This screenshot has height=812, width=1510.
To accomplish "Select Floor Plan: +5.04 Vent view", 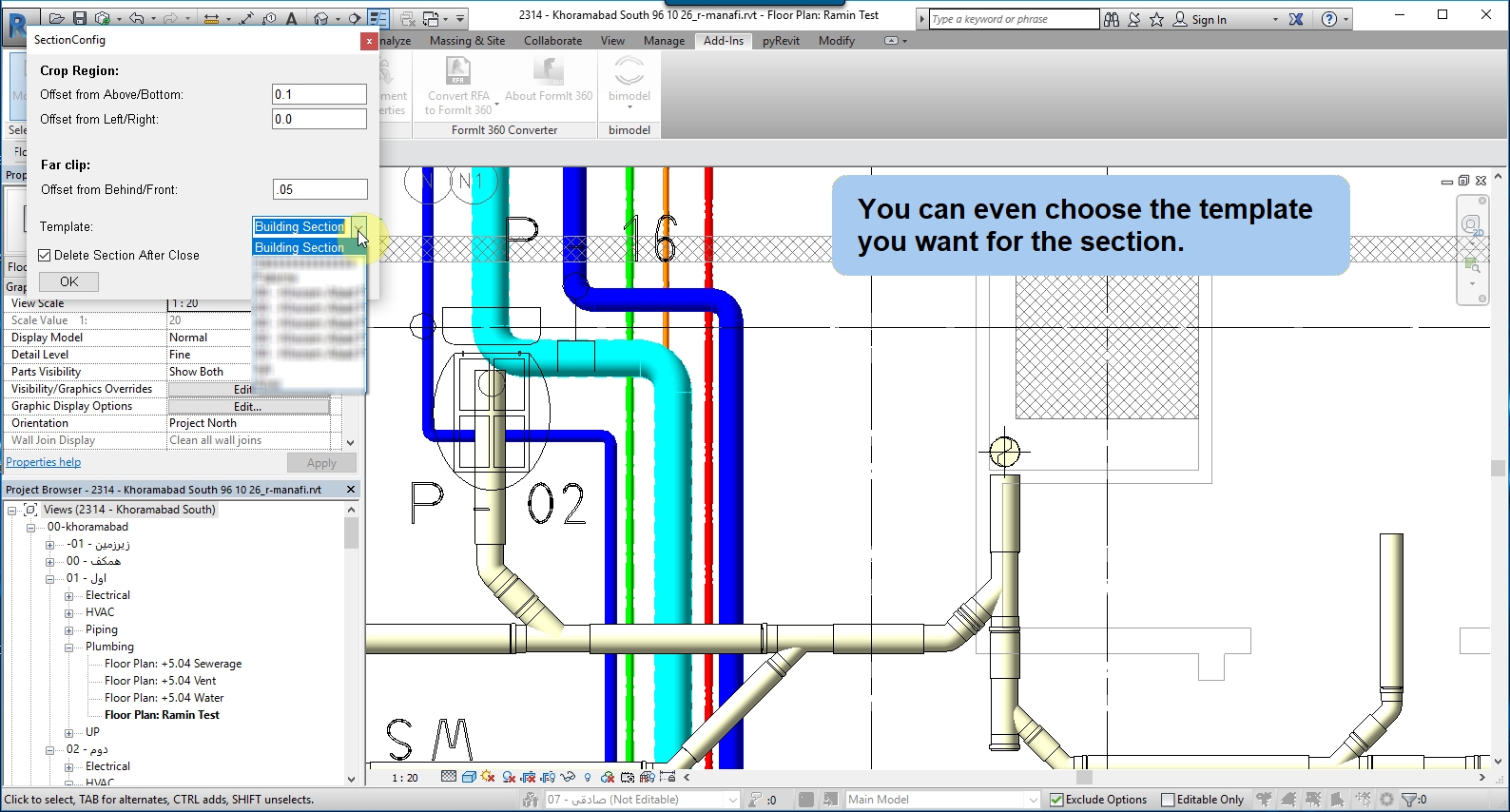I will coord(161,681).
